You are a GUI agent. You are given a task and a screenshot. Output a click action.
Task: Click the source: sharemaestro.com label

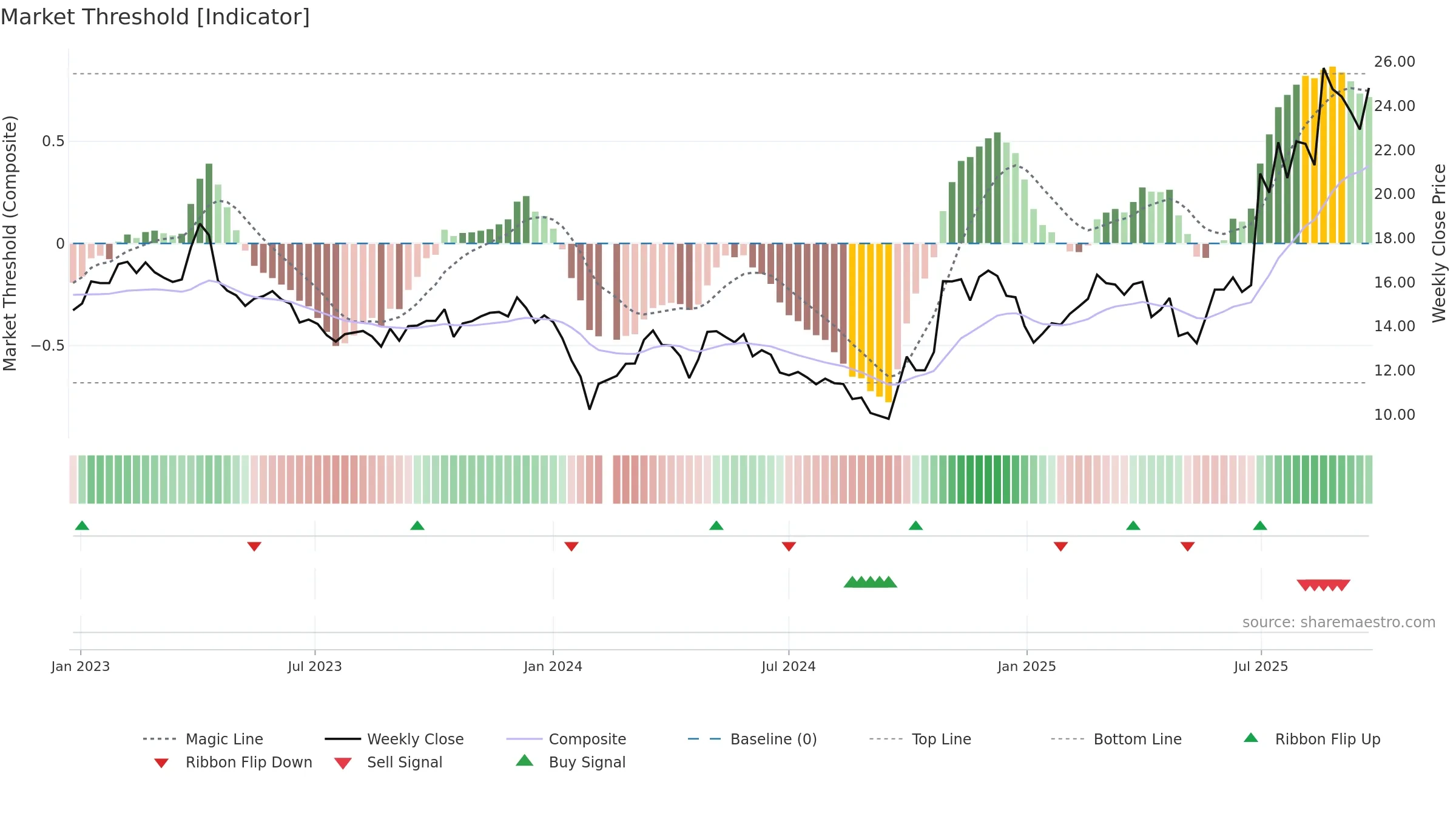coord(1339,622)
